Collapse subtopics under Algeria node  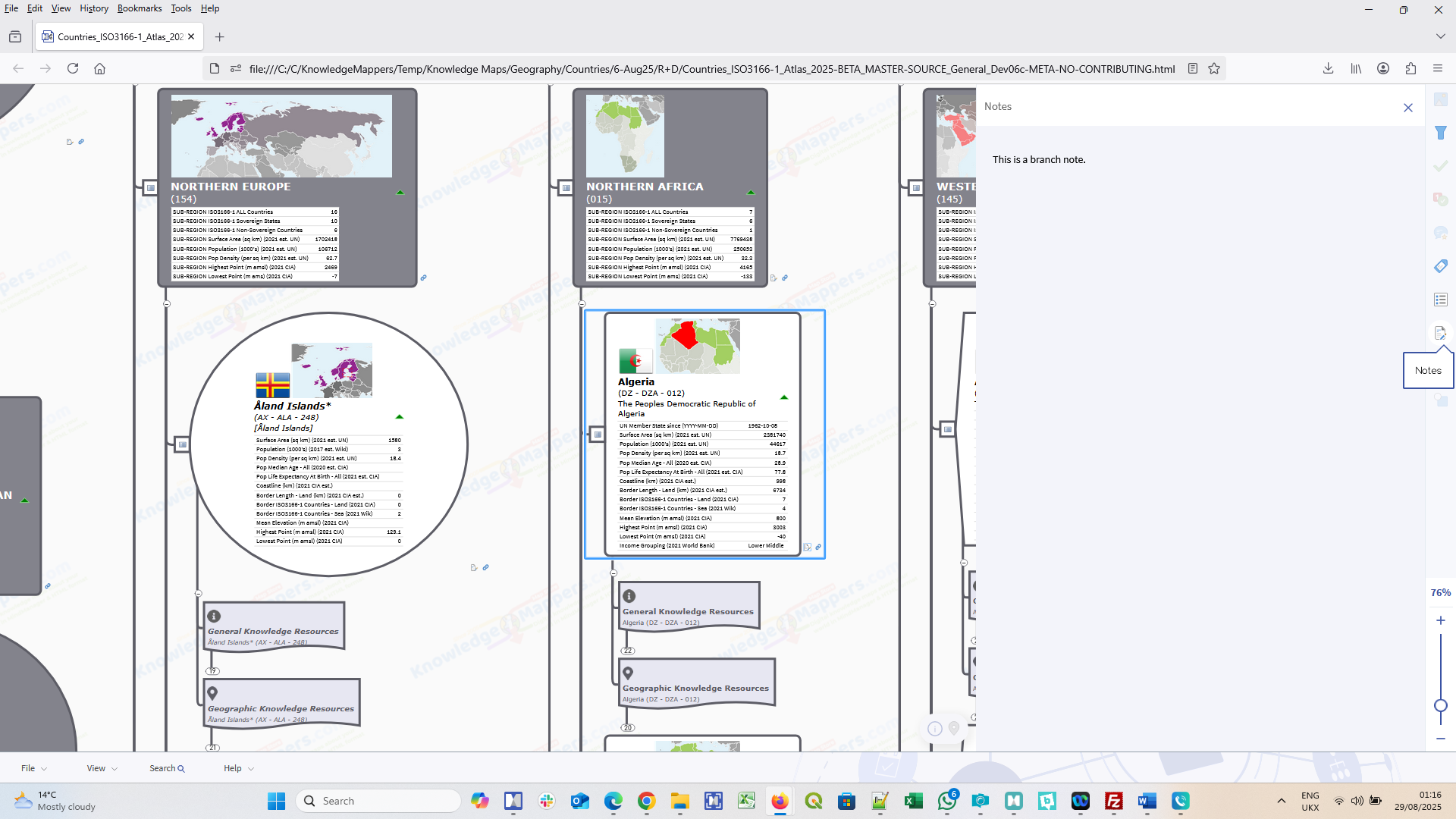pyautogui.click(x=613, y=573)
